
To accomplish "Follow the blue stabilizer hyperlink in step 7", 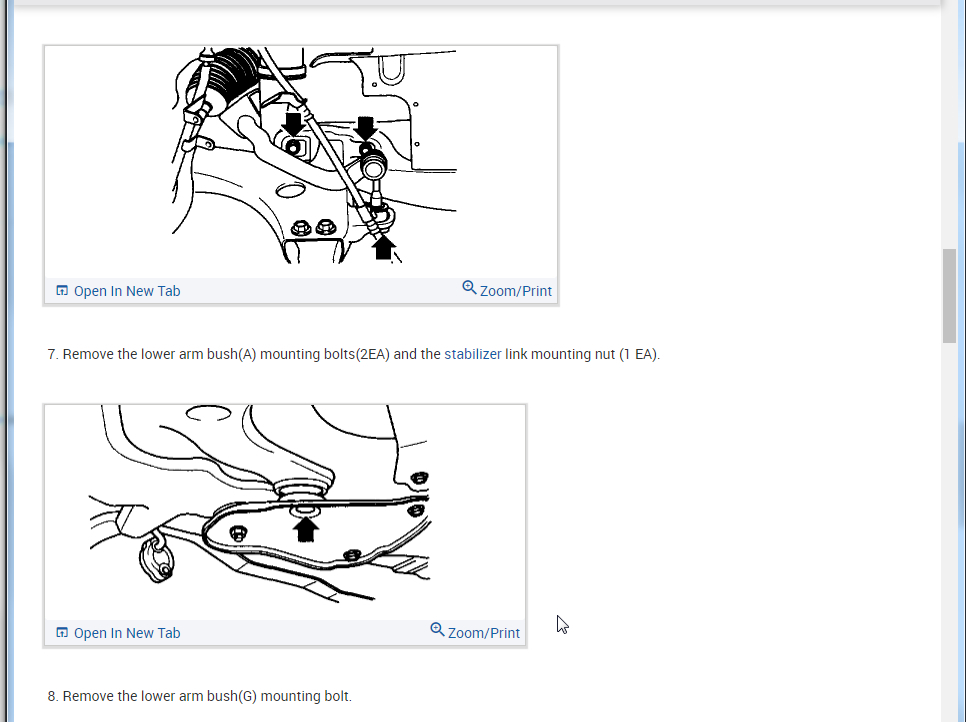I will click(473, 354).
